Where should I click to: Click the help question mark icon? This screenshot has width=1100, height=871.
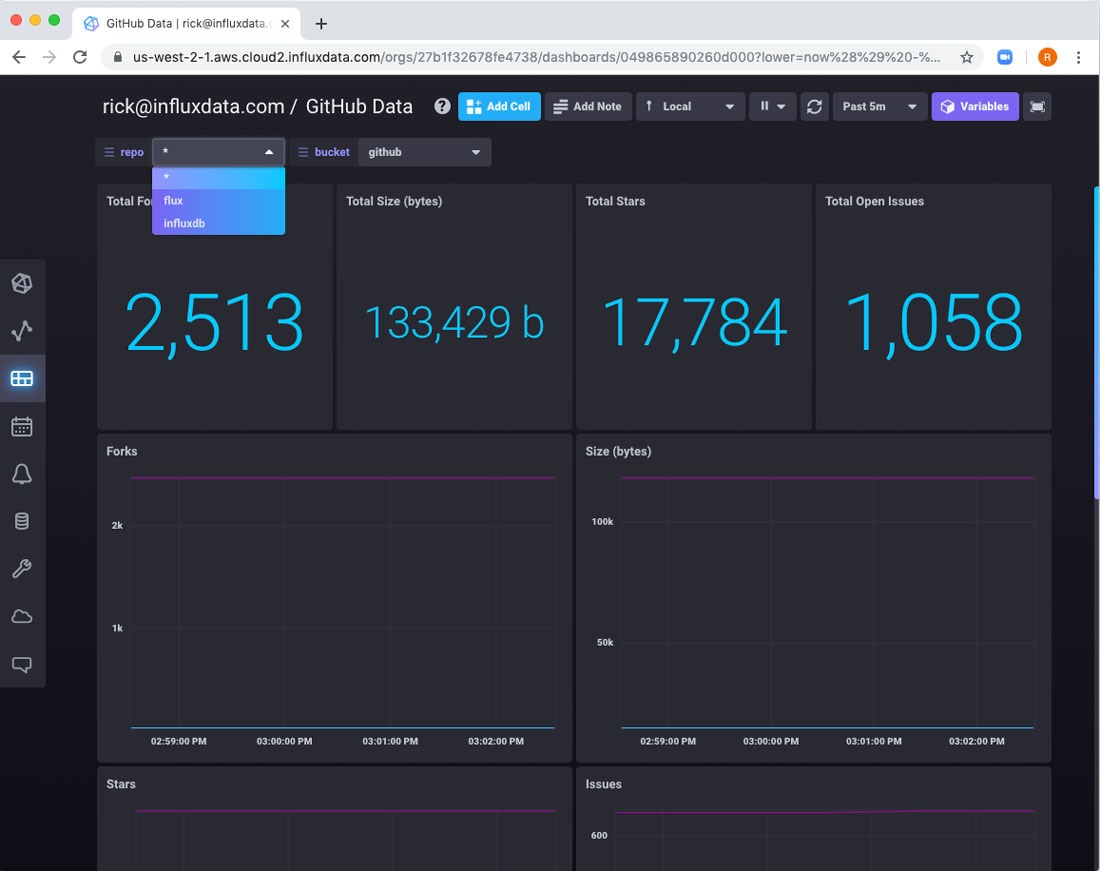442,106
